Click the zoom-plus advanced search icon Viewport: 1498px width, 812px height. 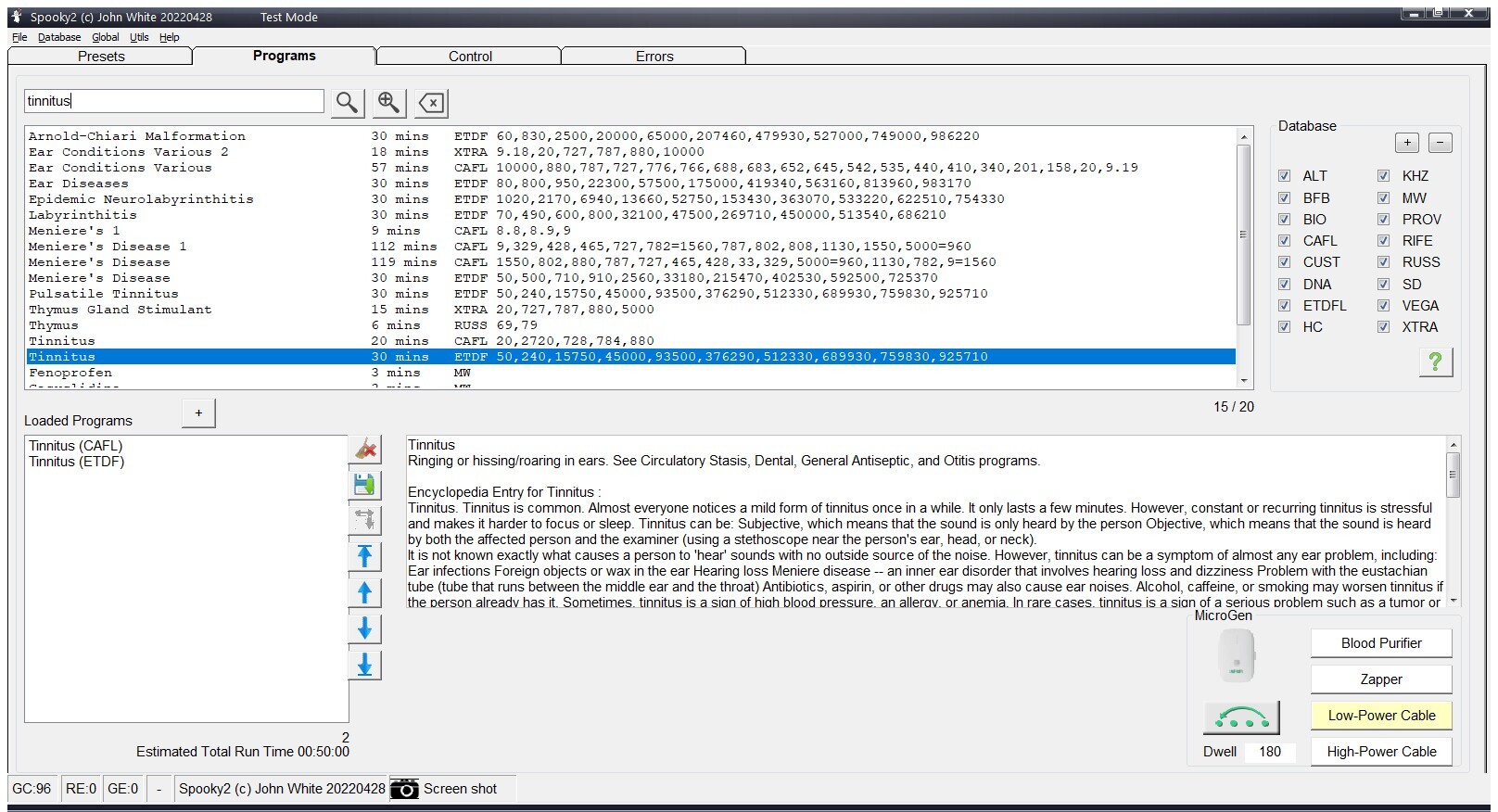(x=389, y=102)
